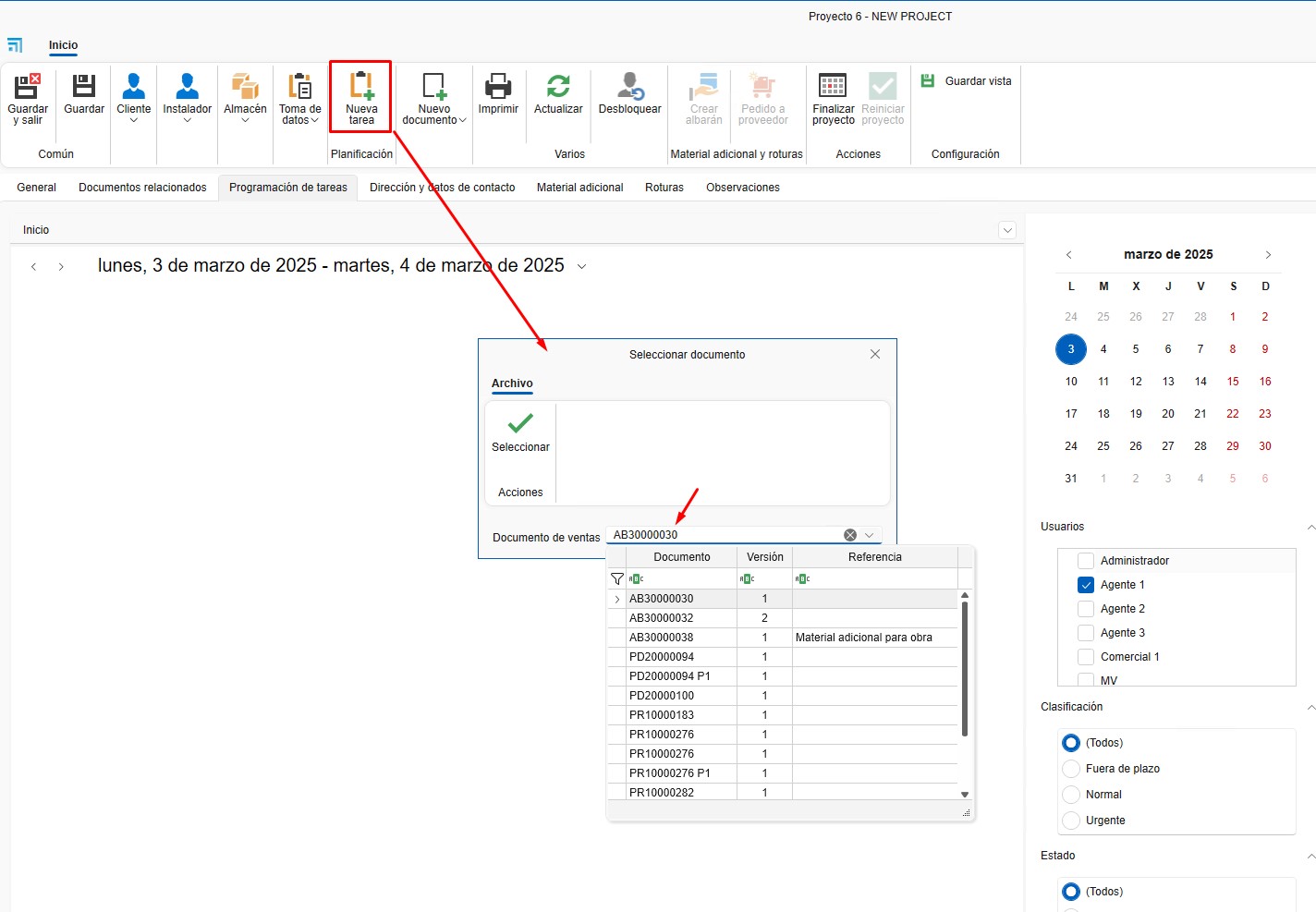The image size is (1316, 912).
Task: Open the Documento column filter operator
Action: pos(636,578)
